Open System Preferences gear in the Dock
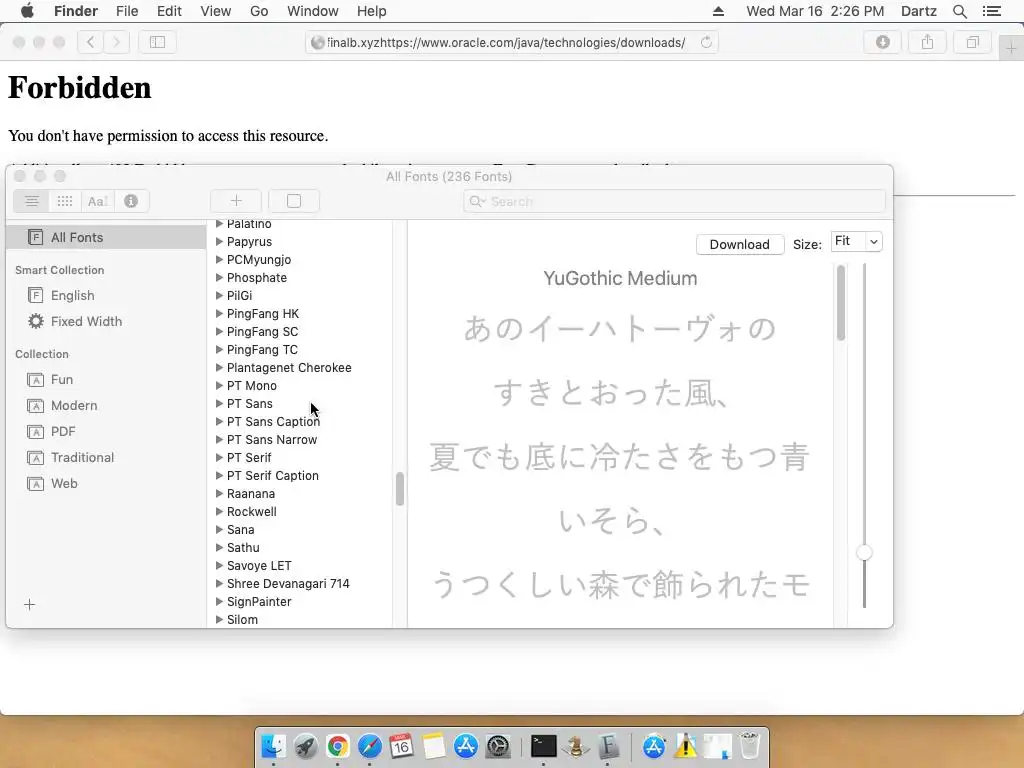Screen dimensions: 1024x768 coord(498,746)
